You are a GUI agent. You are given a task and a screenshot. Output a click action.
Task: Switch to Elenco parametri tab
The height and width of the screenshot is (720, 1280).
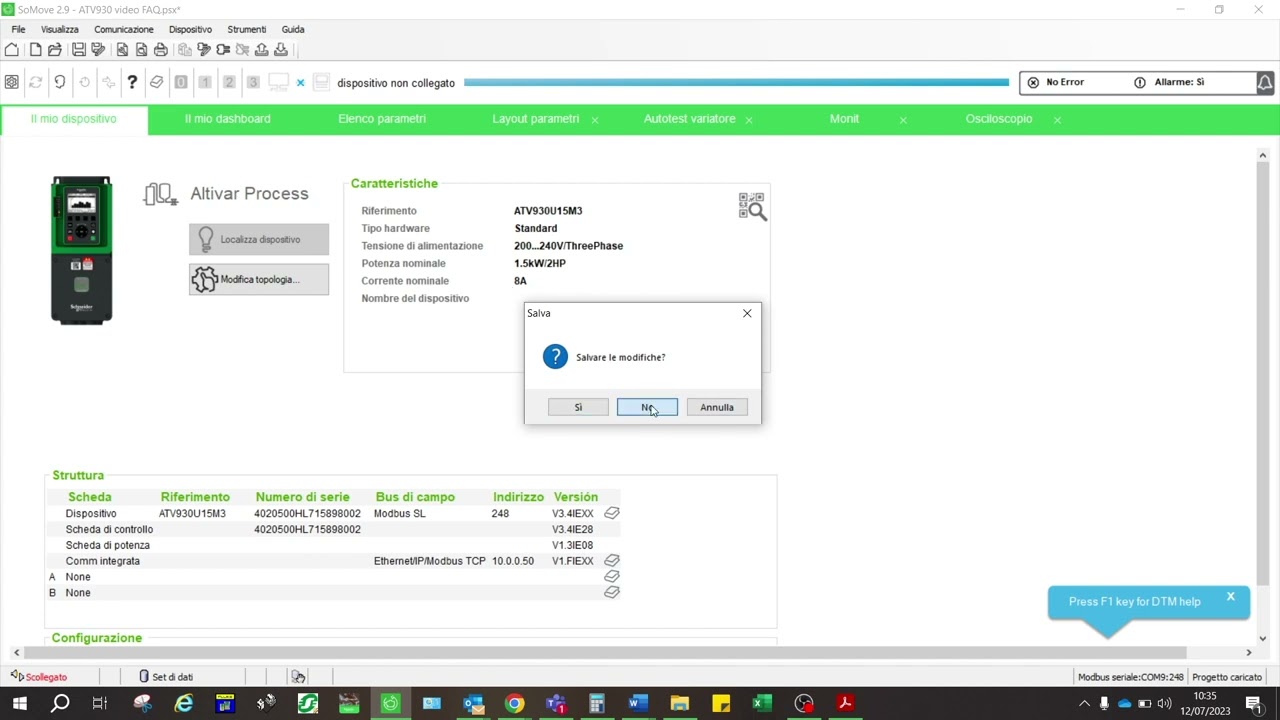[382, 119]
